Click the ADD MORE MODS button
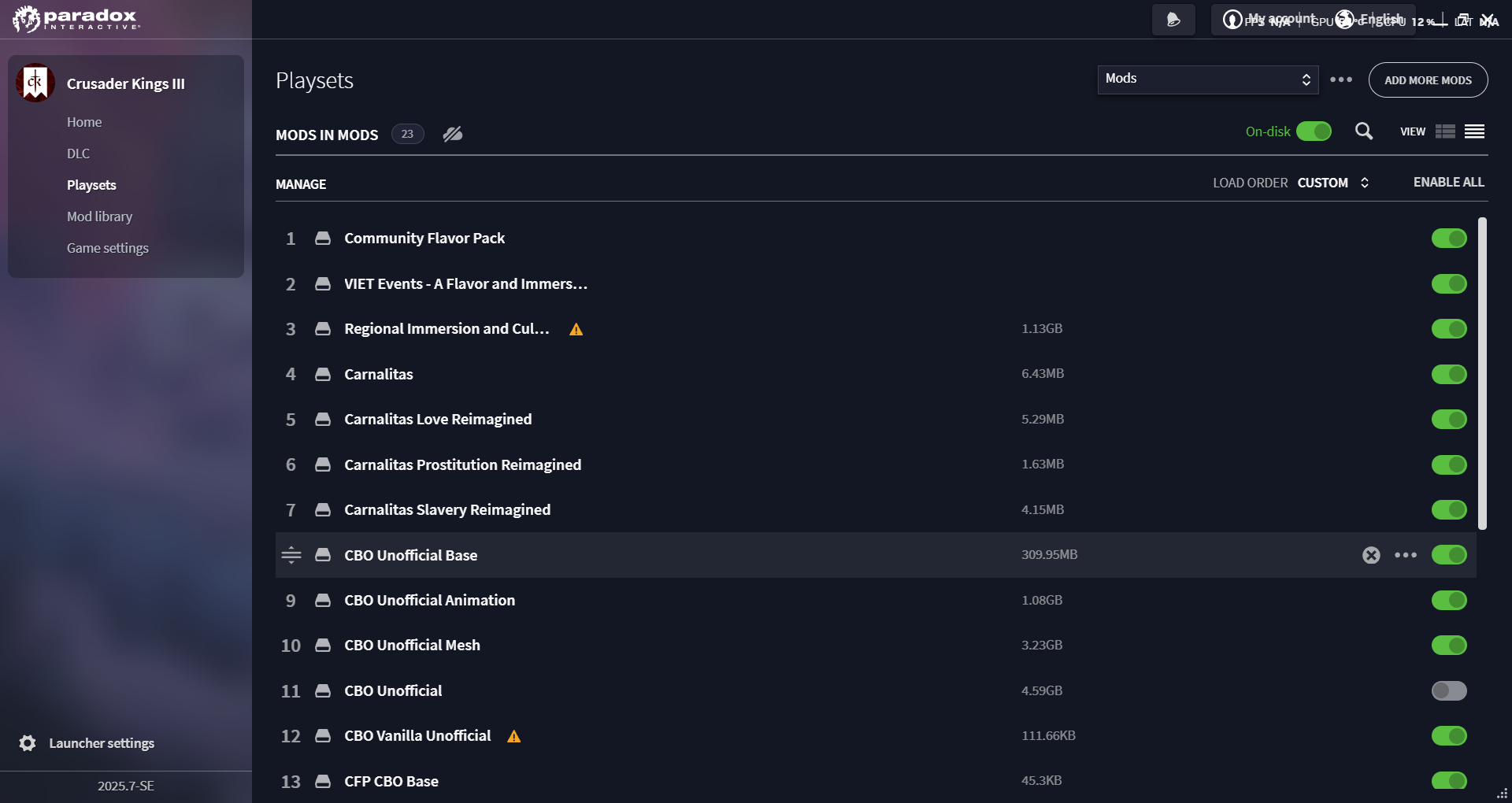1512x803 pixels. point(1428,80)
